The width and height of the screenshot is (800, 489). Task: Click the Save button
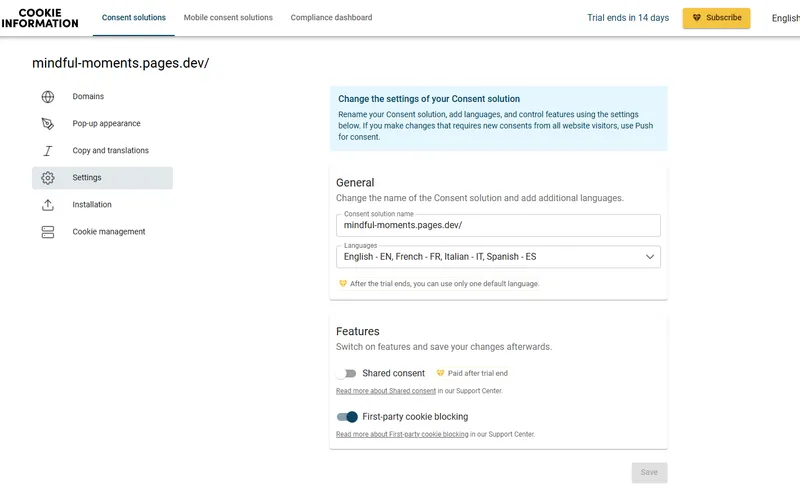coord(649,473)
